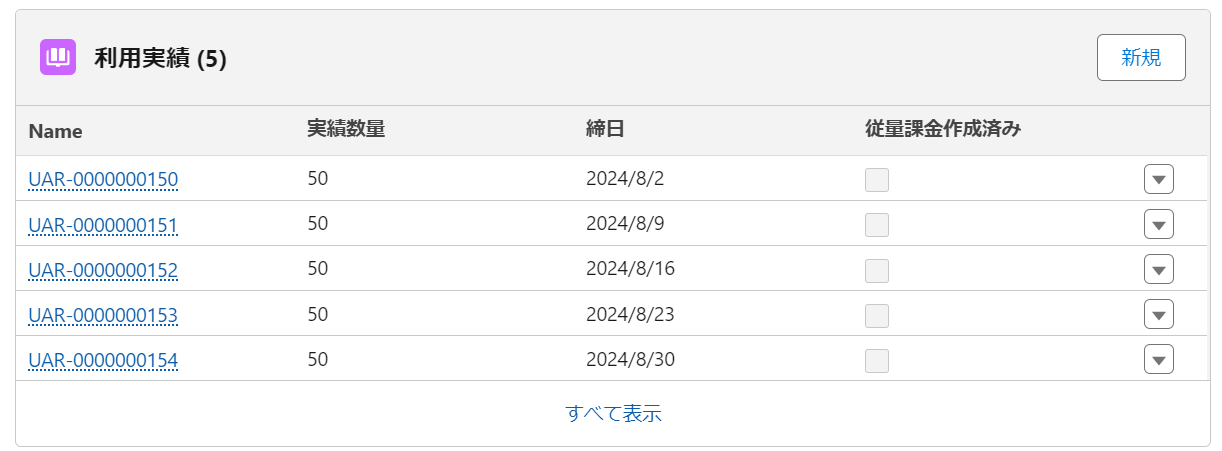Click the 利用実績 related list icon
Viewport: 1222px width, 451px height.
point(58,57)
